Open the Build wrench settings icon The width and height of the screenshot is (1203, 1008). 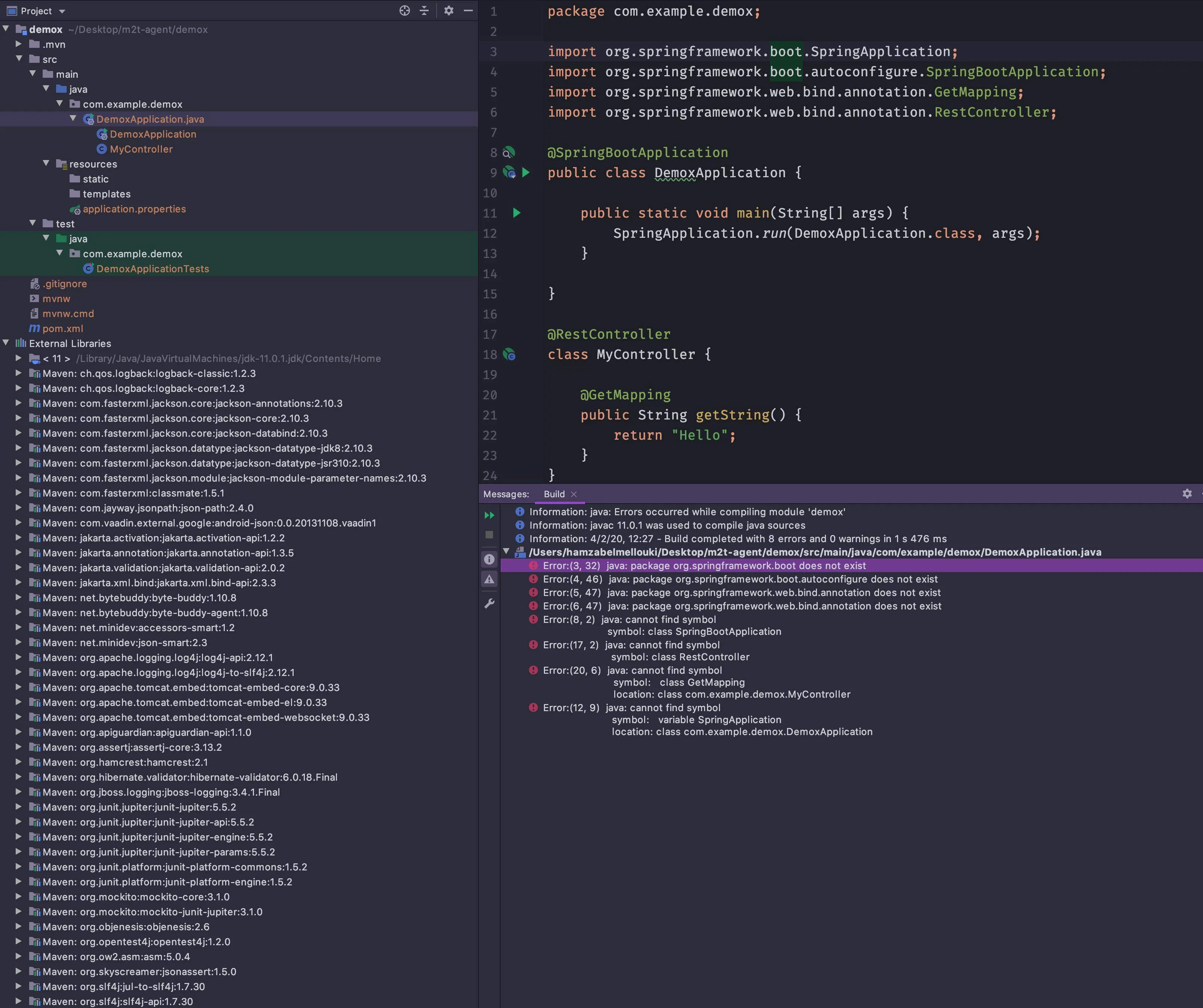coord(489,603)
